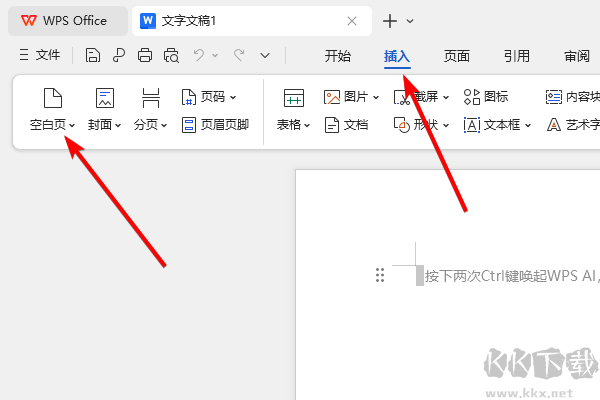Image resolution: width=600 pixels, height=400 pixels.
Task: Click the page break (分页) icon
Action: (x=151, y=98)
